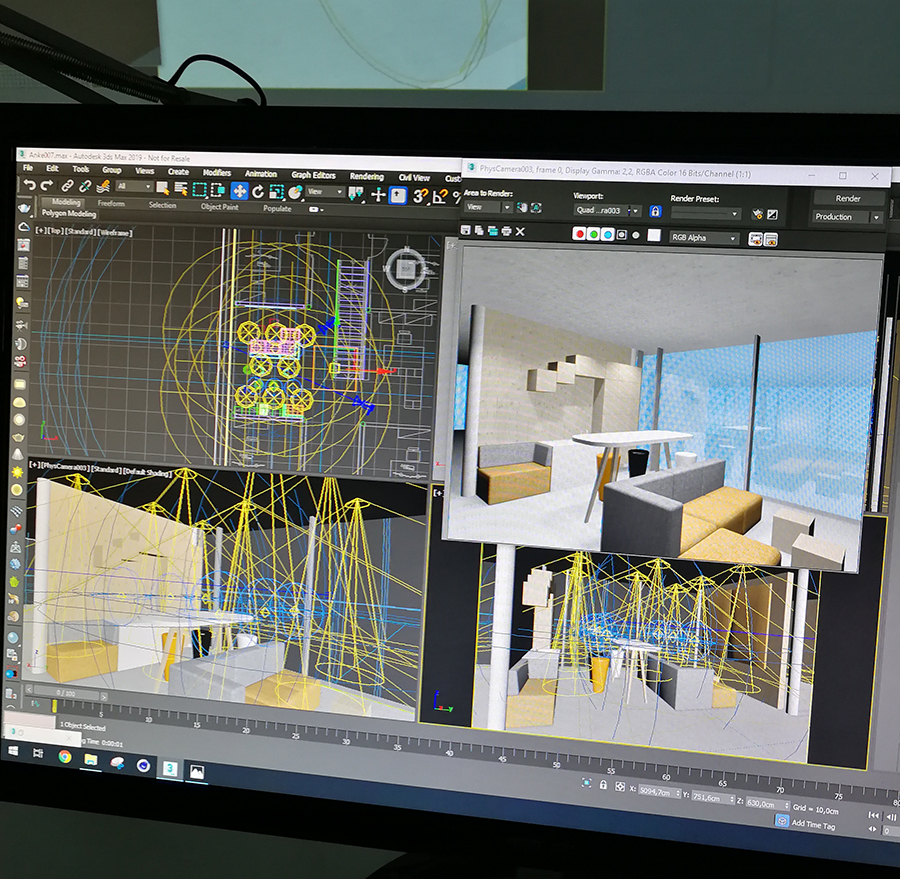The width and height of the screenshot is (900, 879).
Task: Open the RGB Alpha channel dropdown
Action: 705,238
